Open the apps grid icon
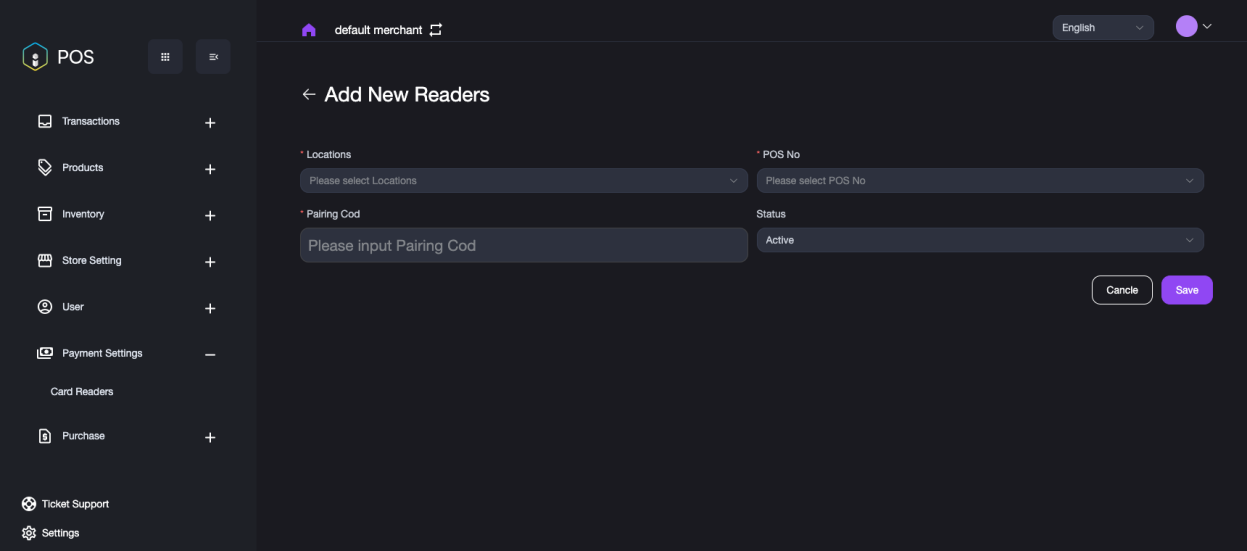1247x551 pixels. (x=165, y=57)
